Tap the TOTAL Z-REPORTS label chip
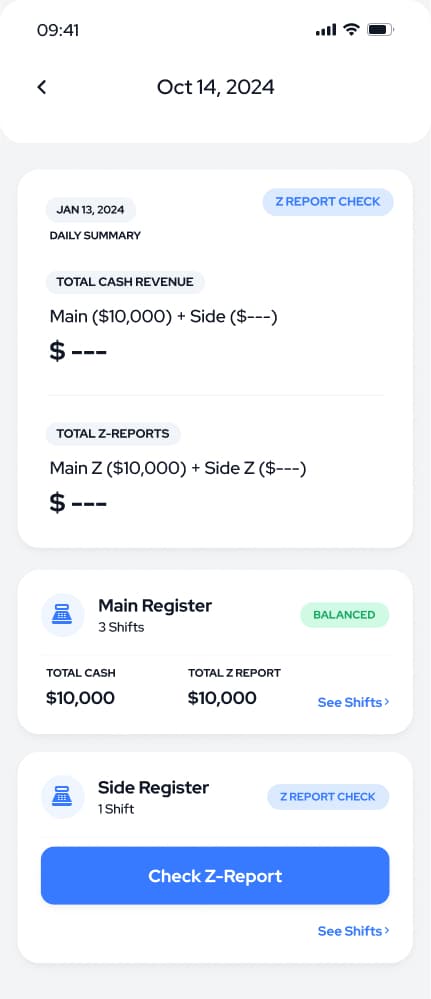Image resolution: width=431 pixels, height=999 pixels. [113, 433]
